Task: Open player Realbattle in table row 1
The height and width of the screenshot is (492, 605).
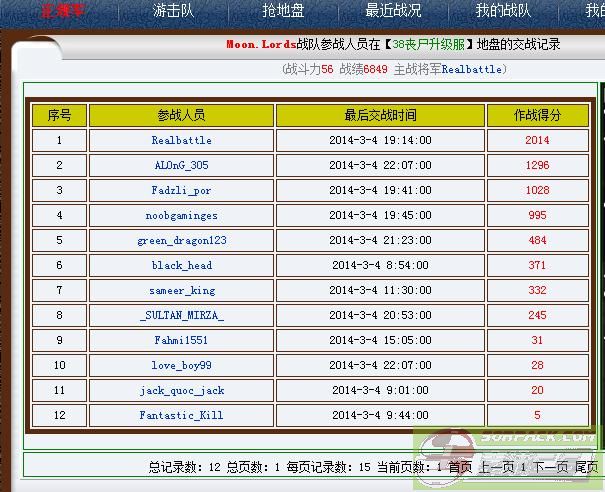Action: point(181,141)
